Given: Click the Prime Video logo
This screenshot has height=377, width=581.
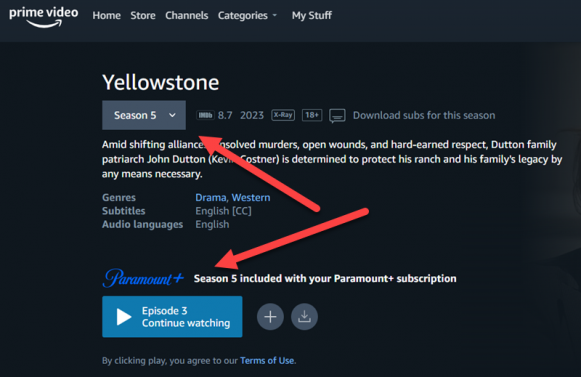Looking at the screenshot, I should point(44,17).
